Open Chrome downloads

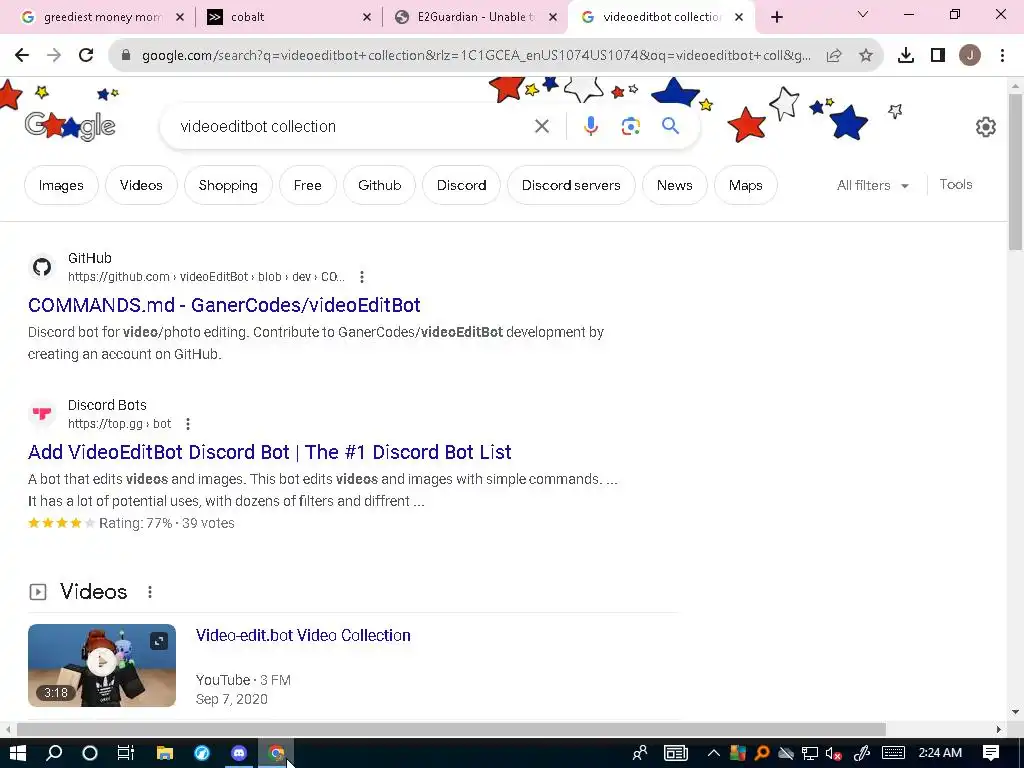click(906, 56)
